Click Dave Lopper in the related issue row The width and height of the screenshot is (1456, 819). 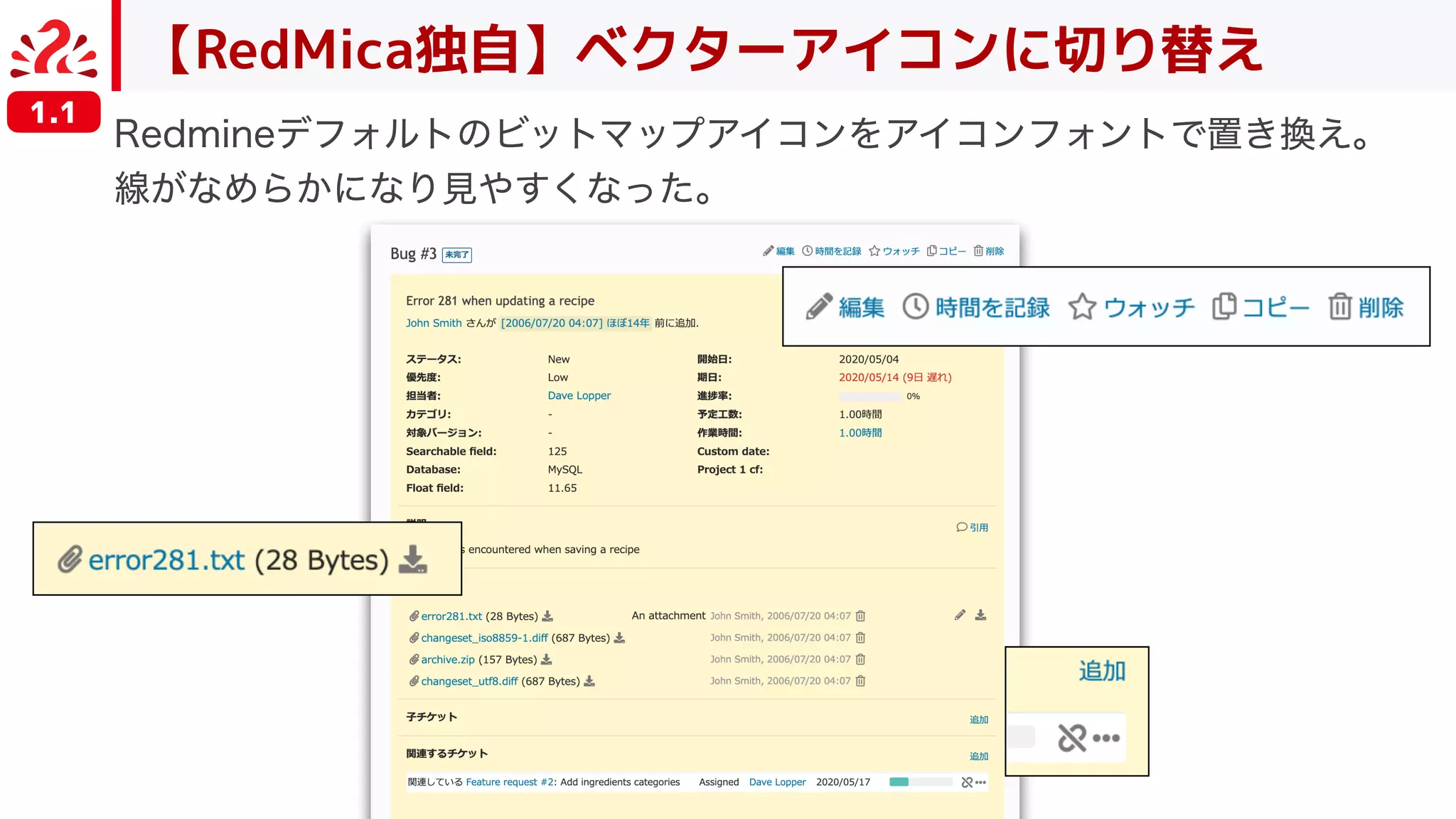778,782
